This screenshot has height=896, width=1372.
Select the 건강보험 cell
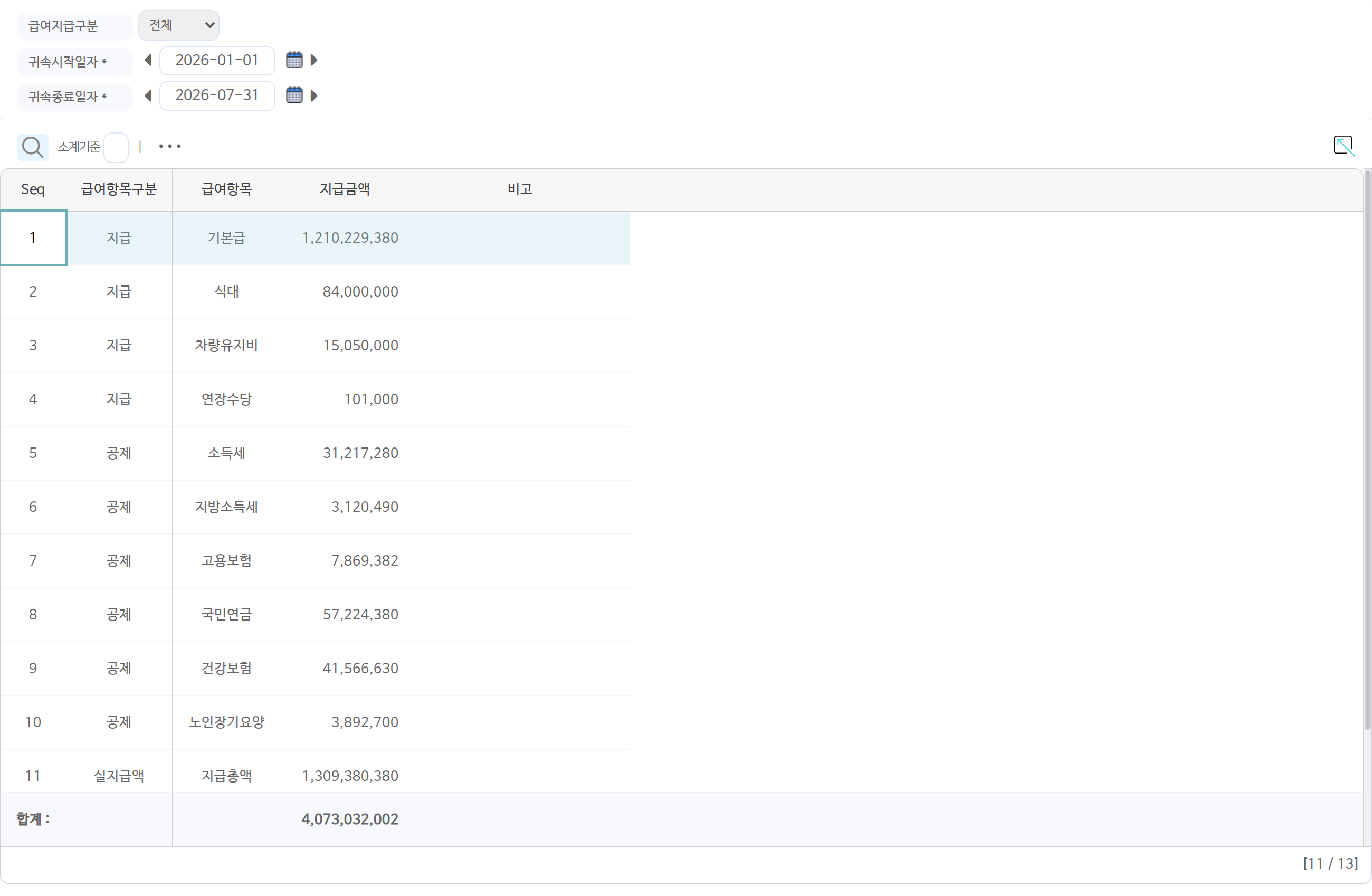(226, 668)
